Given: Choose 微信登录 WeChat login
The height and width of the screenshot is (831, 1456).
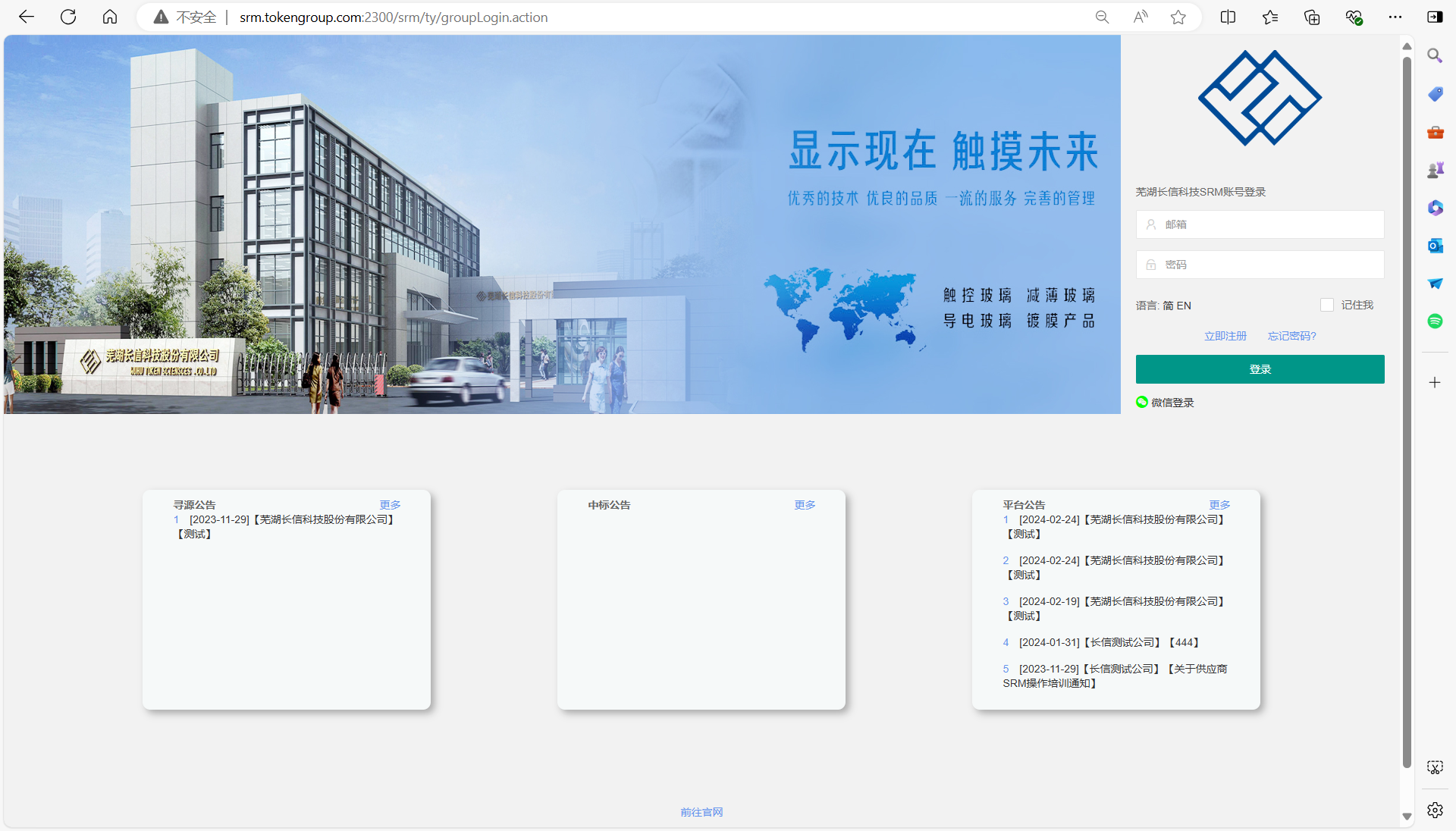Looking at the screenshot, I should (1165, 403).
